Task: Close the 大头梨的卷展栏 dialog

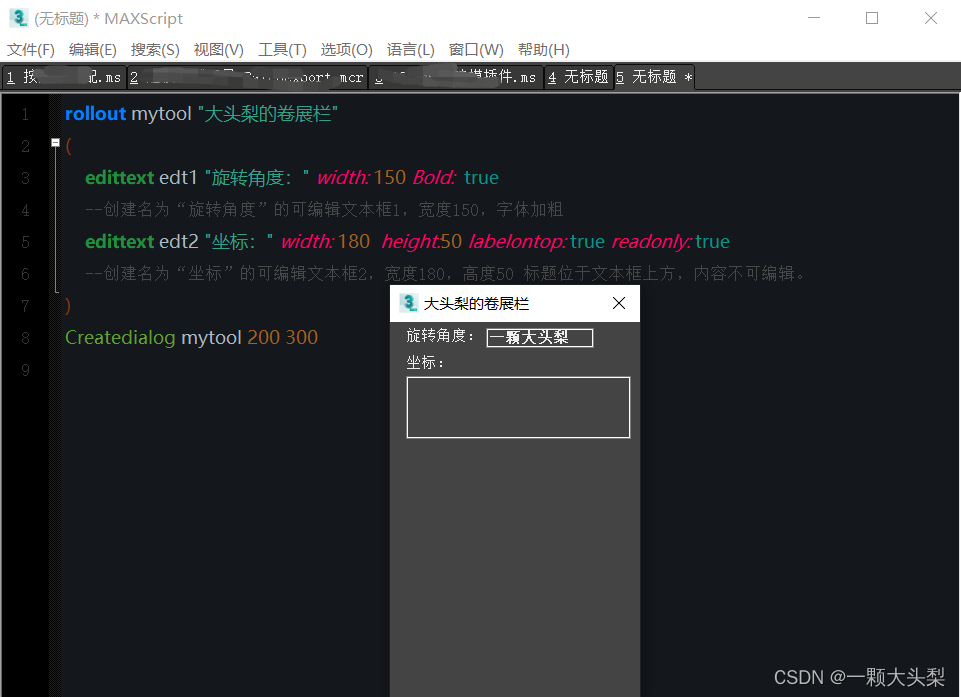Action: tap(618, 302)
